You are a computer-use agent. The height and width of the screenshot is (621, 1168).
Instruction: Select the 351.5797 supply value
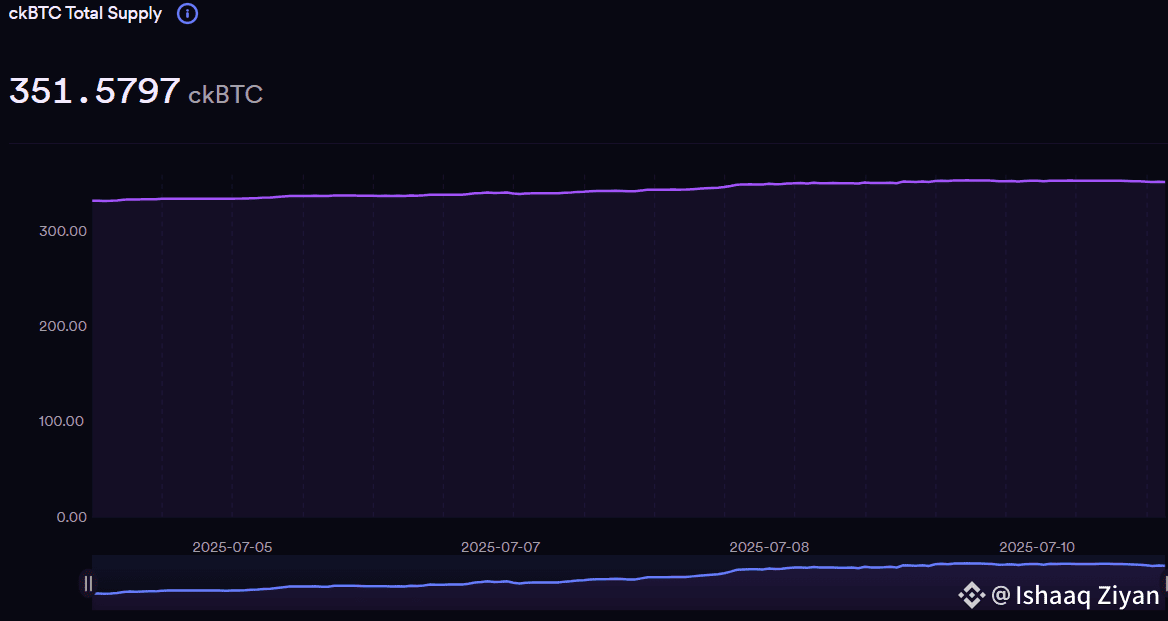[x=95, y=92]
